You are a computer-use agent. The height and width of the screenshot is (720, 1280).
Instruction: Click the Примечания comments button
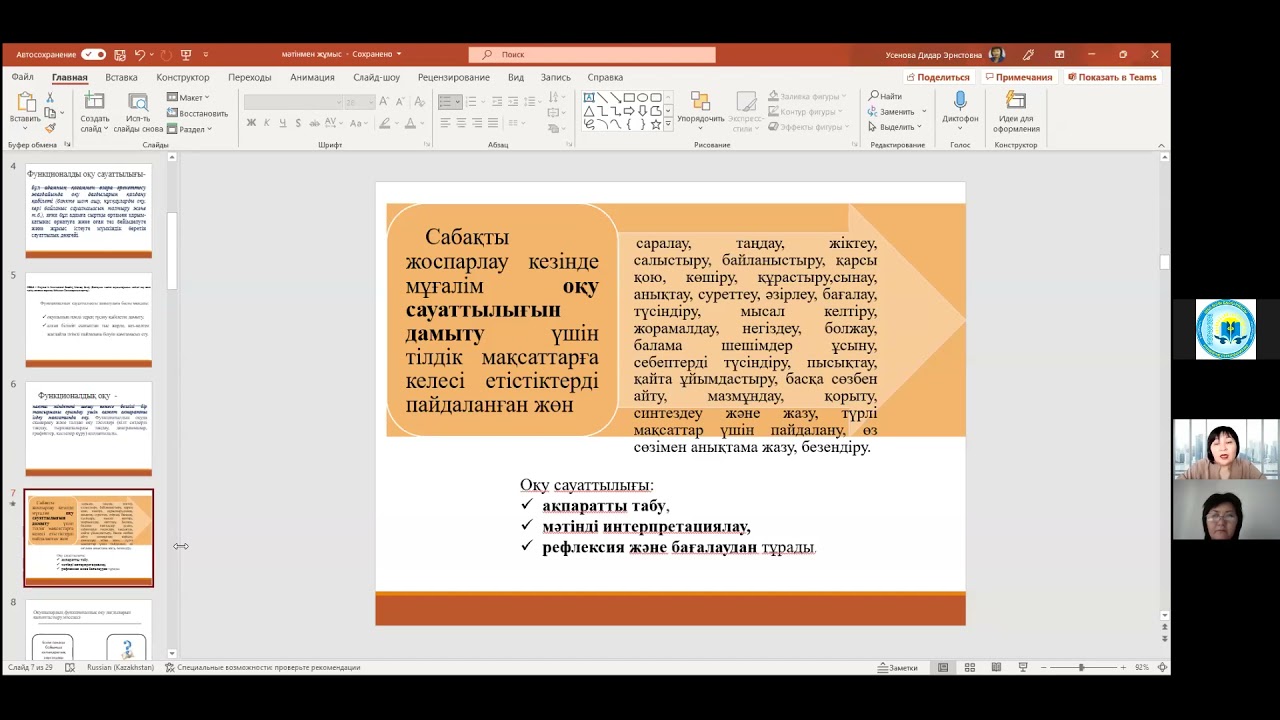coord(1018,77)
